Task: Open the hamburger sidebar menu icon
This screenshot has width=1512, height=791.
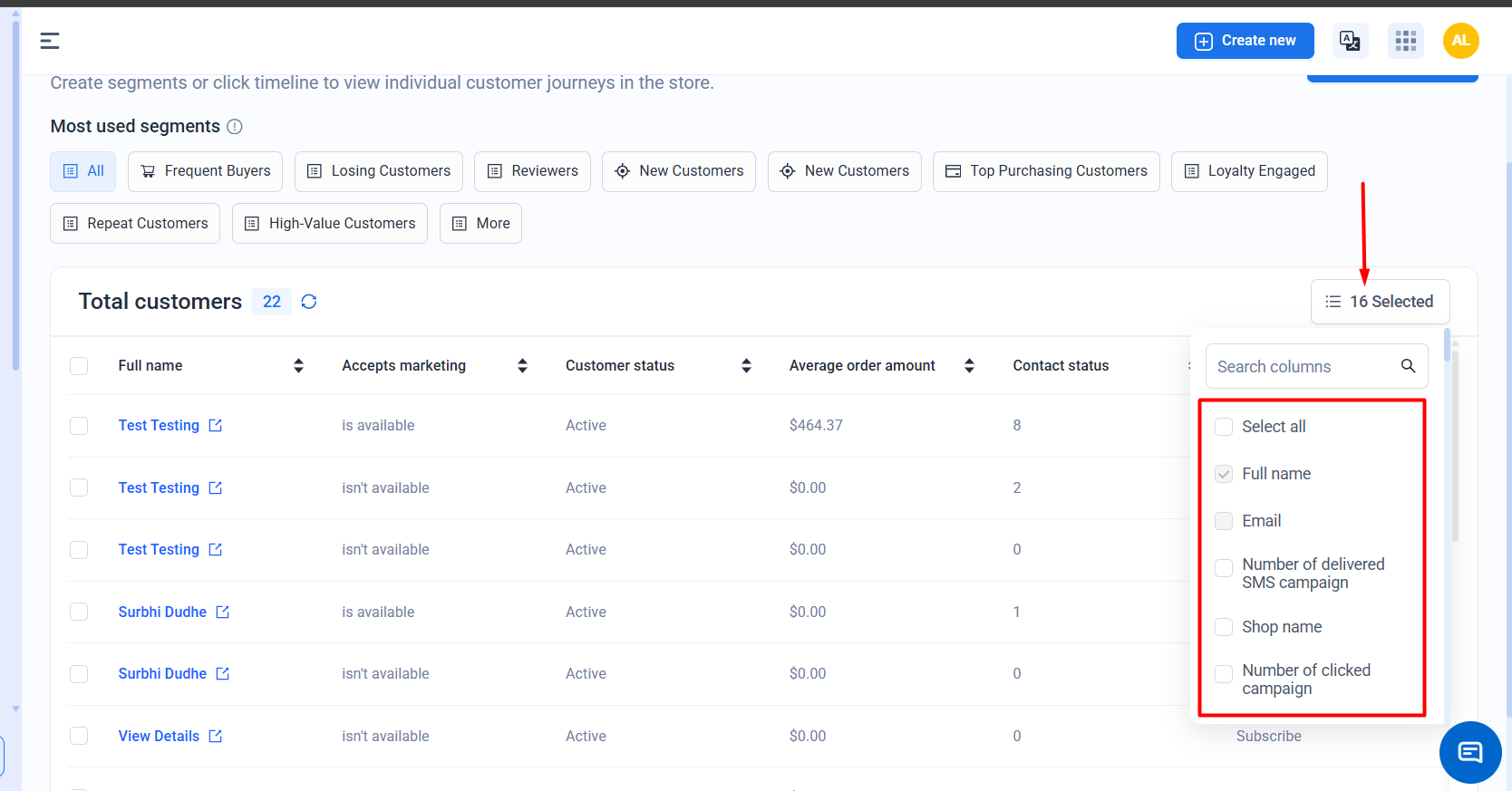Action: point(50,41)
